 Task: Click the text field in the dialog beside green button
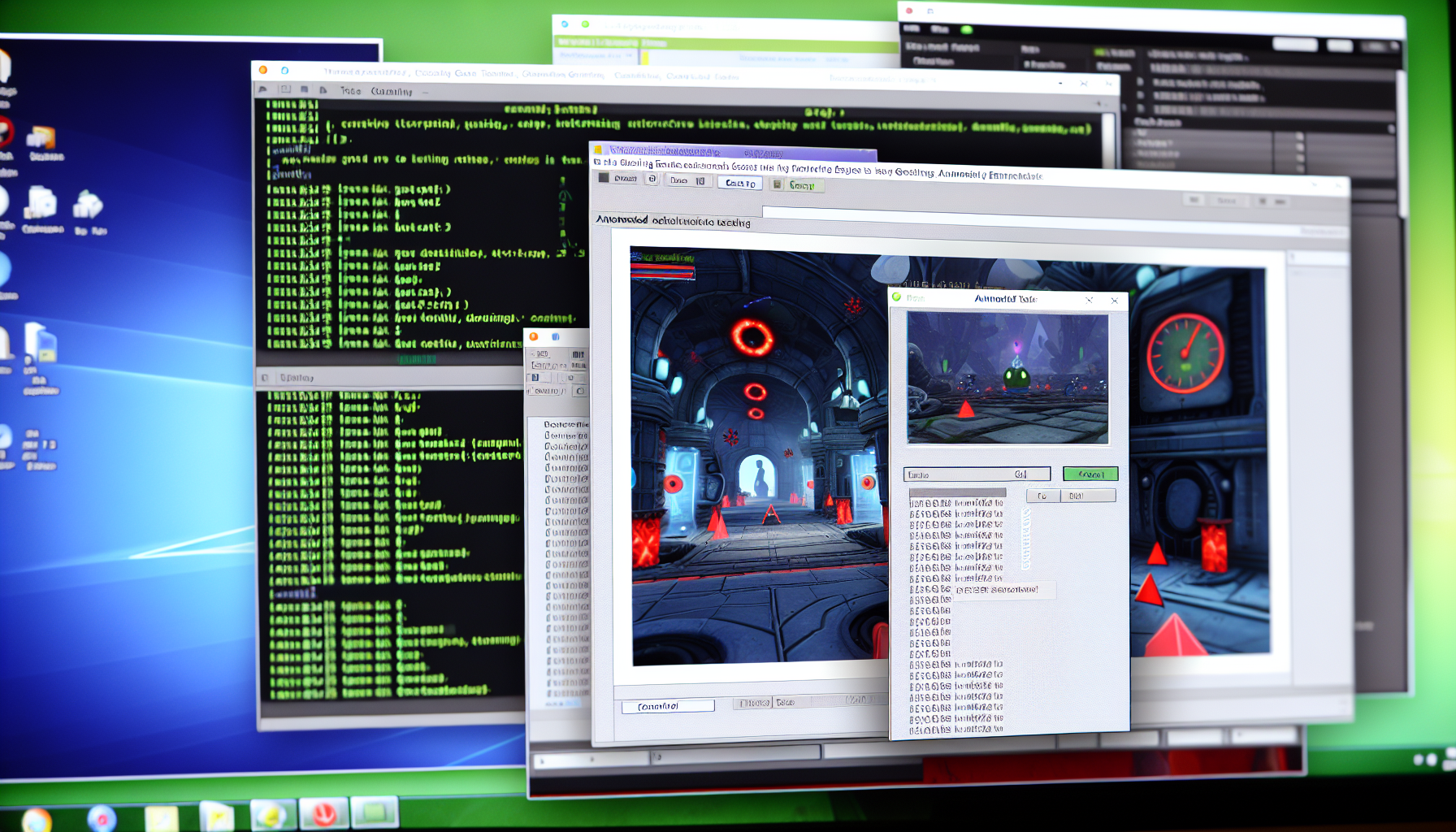click(x=977, y=474)
